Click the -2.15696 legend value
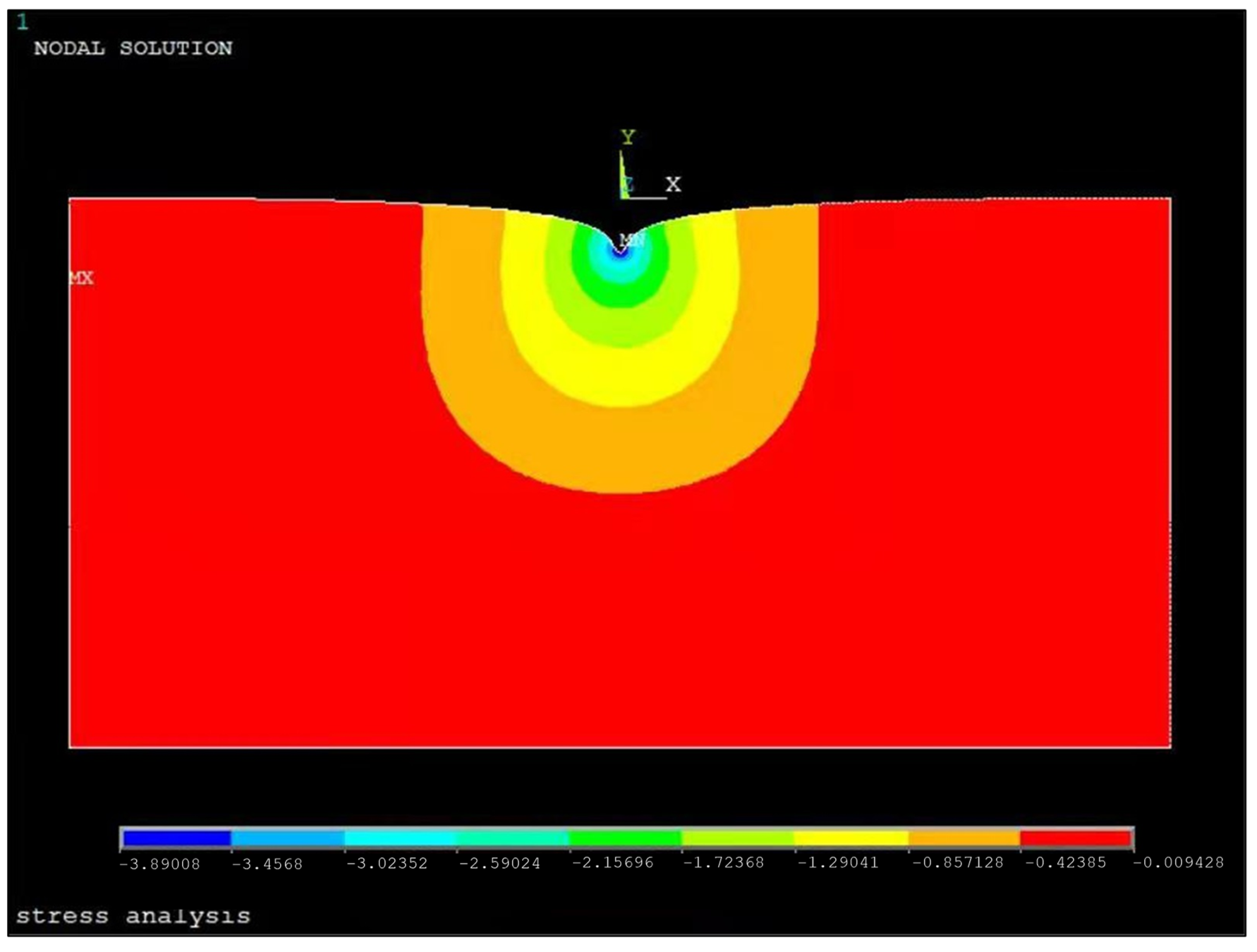1257x952 pixels. click(613, 863)
